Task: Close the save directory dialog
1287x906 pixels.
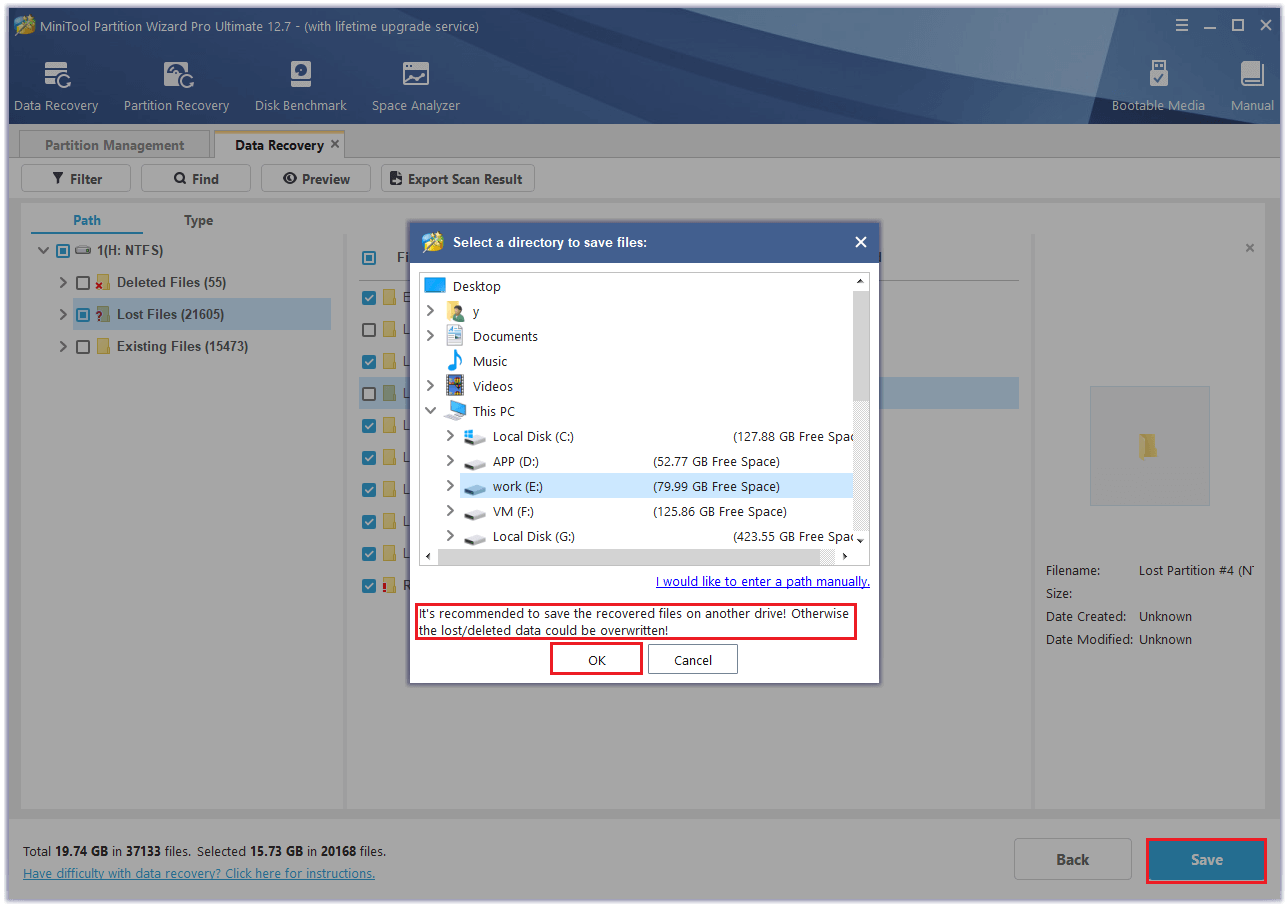Action: (x=860, y=242)
